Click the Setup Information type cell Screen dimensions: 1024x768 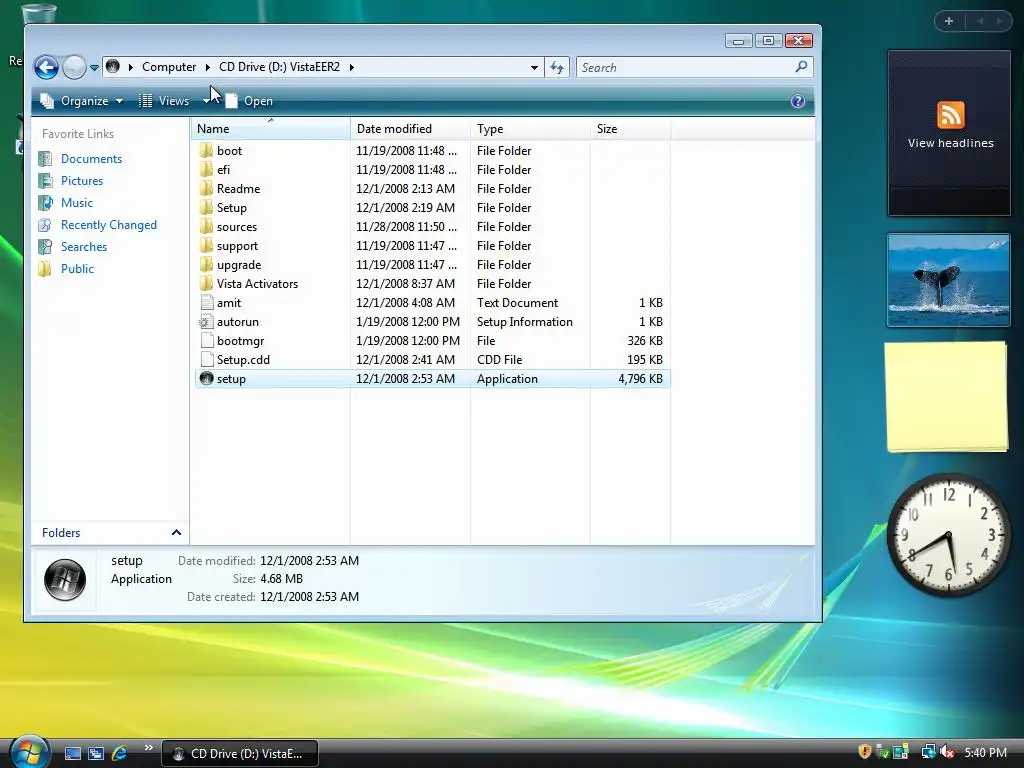coord(524,322)
